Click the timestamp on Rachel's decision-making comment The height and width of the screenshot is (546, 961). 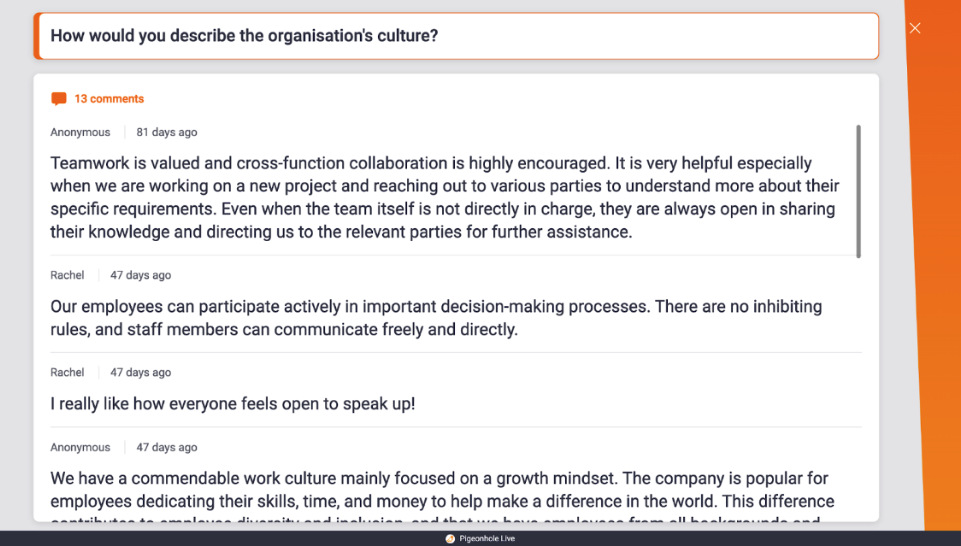pyautogui.click(x=141, y=275)
